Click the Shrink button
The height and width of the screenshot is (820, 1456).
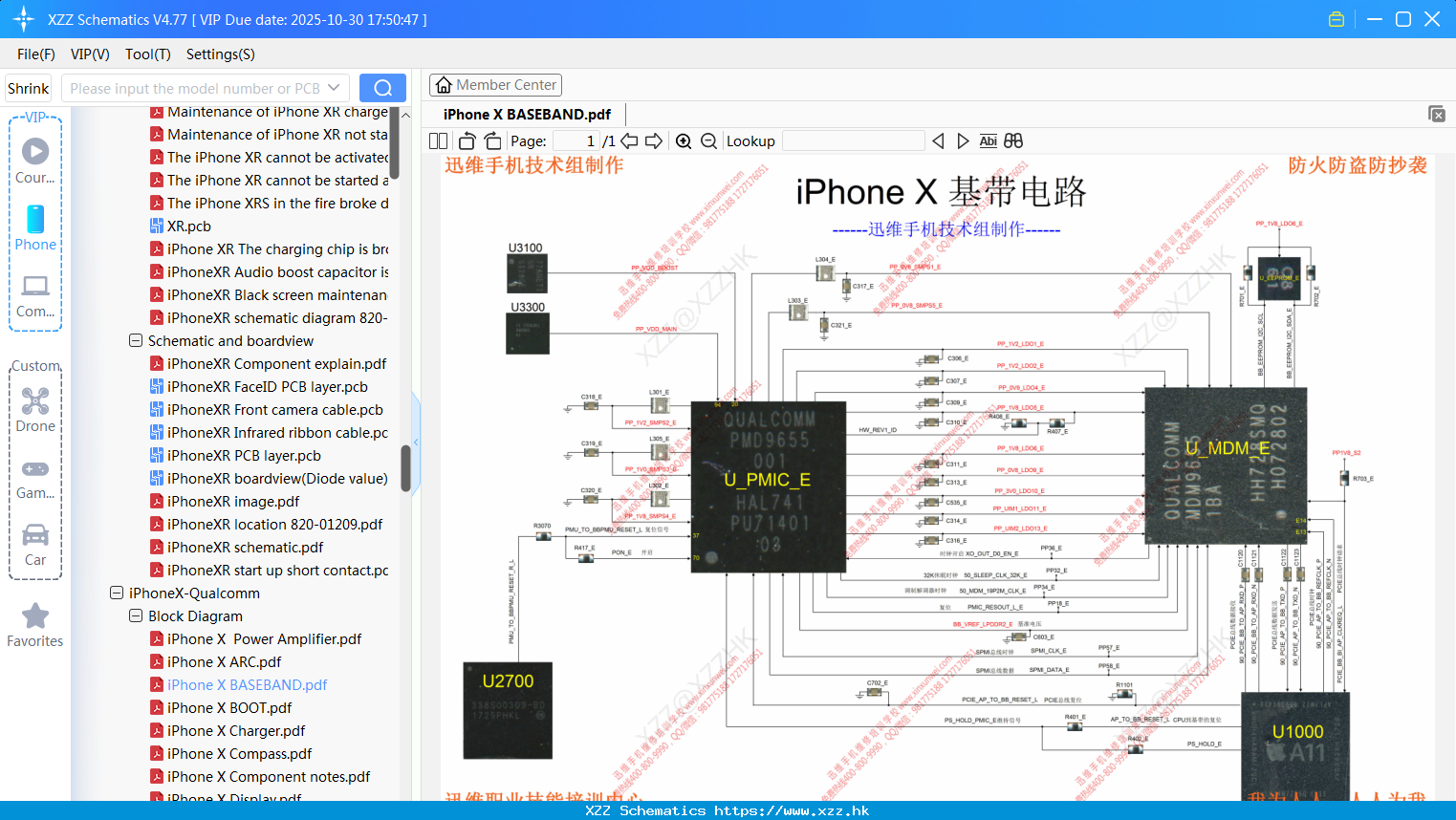28,88
